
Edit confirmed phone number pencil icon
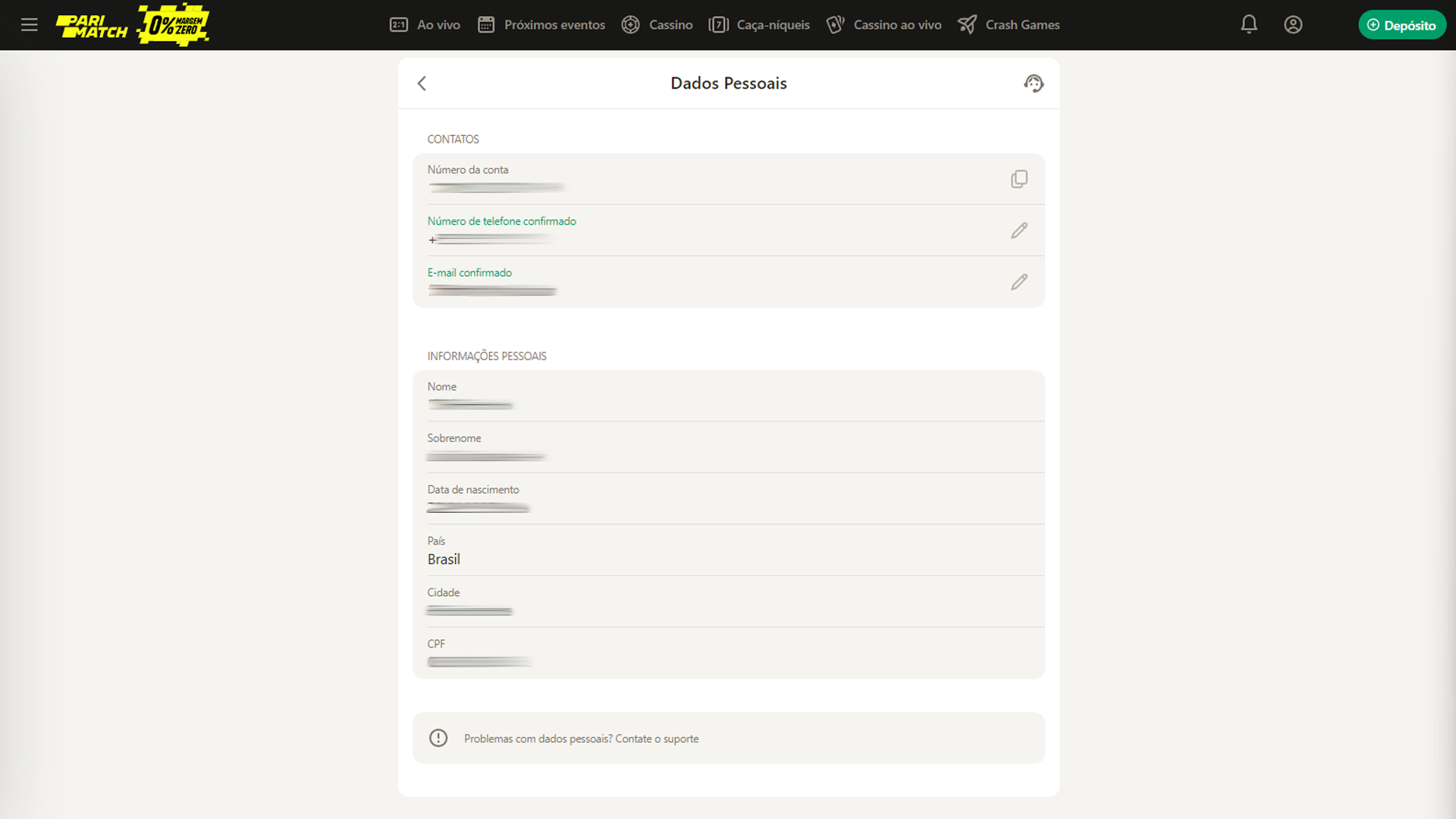click(x=1019, y=230)
